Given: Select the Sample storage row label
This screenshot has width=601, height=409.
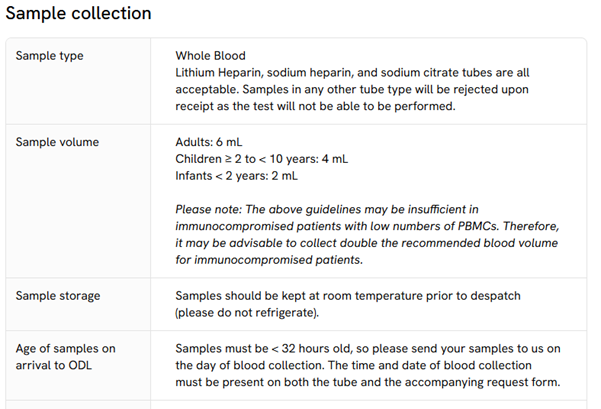Looking at the screenshot, I should 58,296.
